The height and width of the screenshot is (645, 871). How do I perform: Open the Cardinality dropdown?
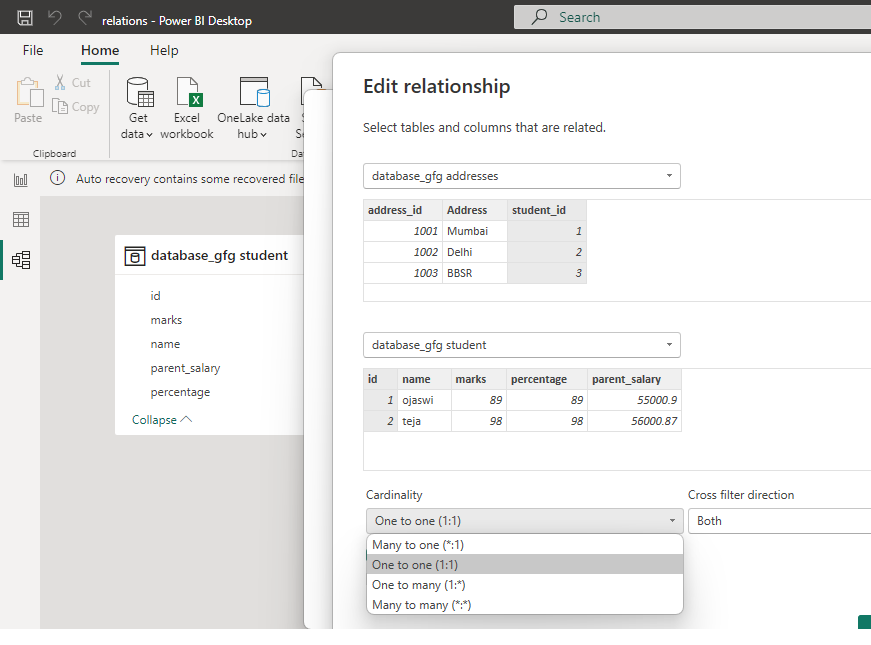coord(524,521)
